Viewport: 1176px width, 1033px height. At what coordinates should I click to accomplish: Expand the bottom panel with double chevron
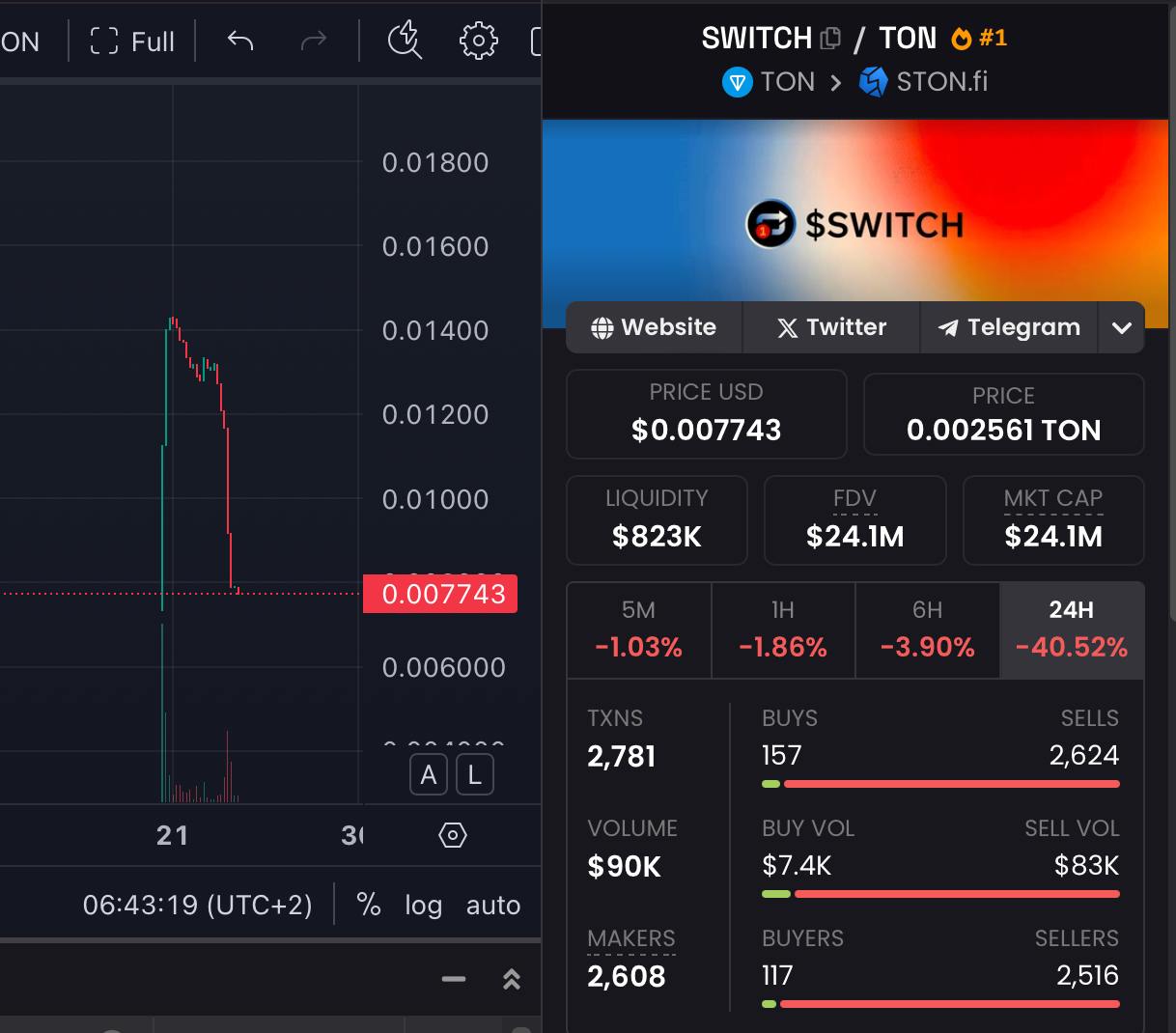(512, 979)
